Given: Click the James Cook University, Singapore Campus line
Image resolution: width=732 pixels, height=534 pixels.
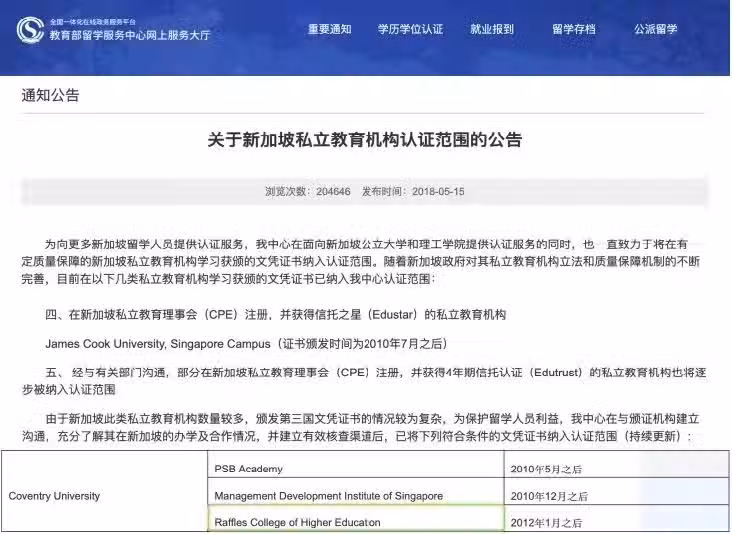Looking at the screenshot, I should coord(246,344).
